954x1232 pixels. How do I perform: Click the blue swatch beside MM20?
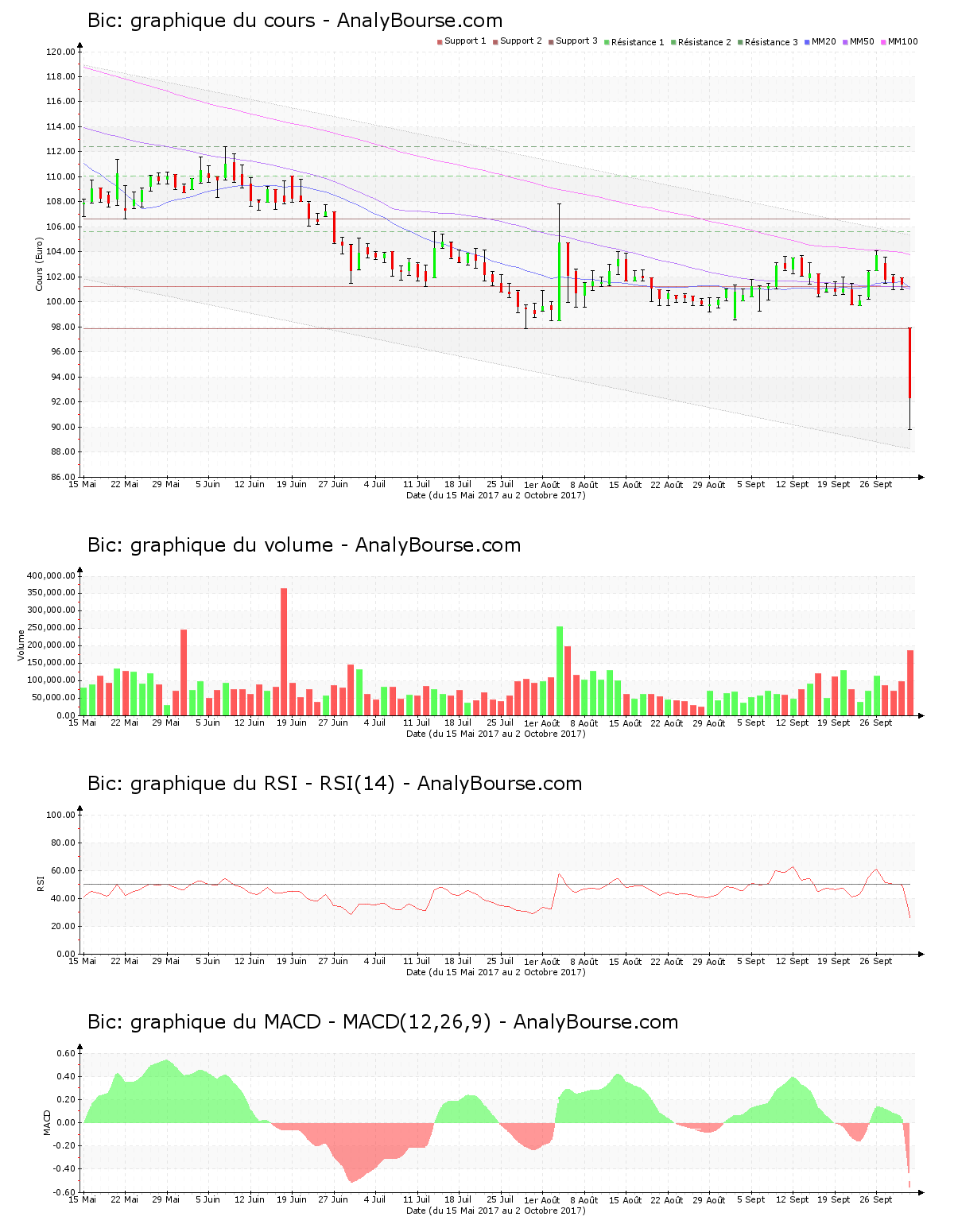(x=807, y=42)
